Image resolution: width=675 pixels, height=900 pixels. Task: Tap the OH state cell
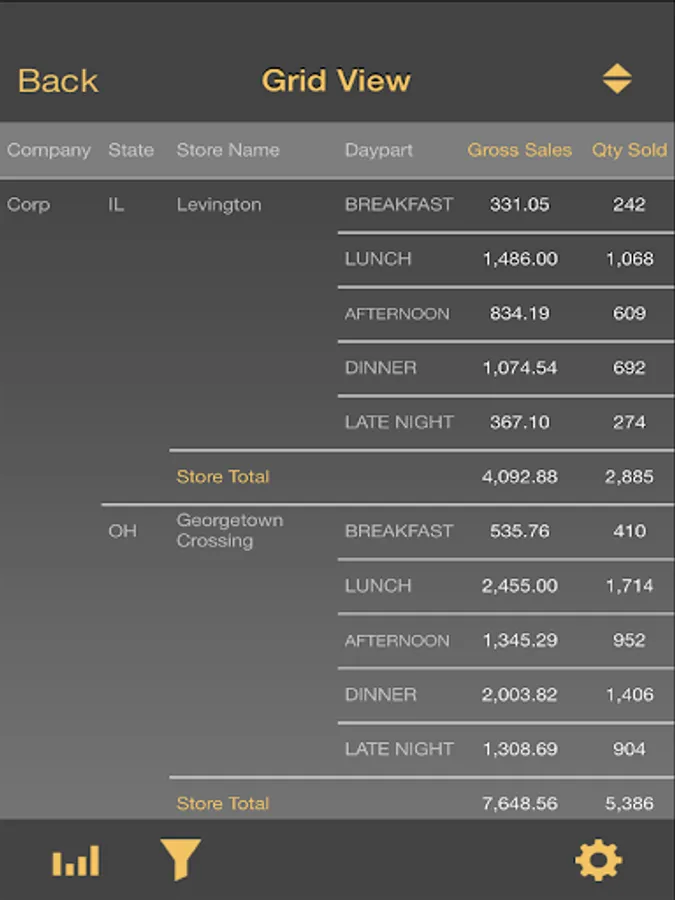point(122,531)
